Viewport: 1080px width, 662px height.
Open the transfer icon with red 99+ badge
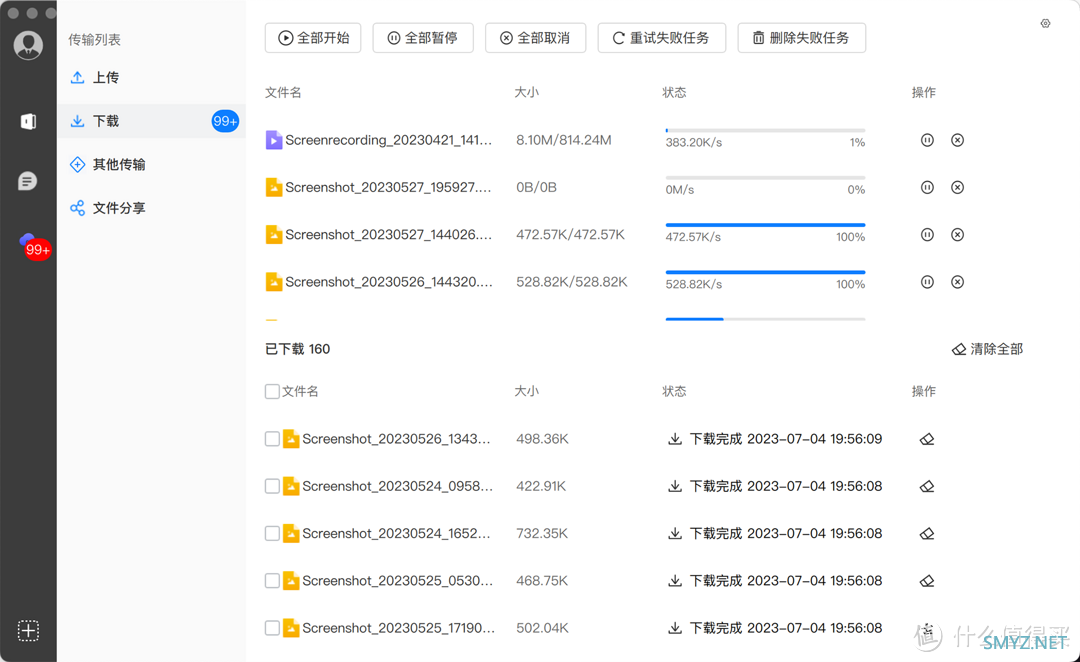(34, 247)
